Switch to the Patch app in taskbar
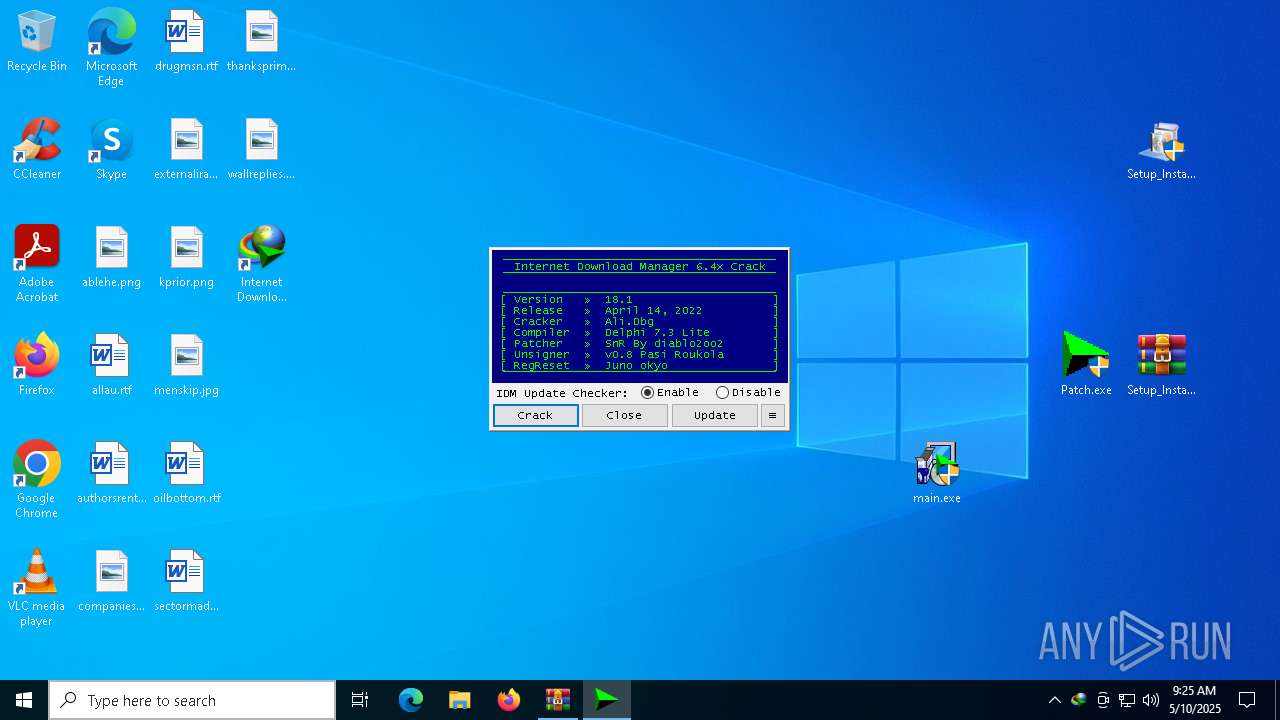The image size is (1280, 720). (607, 700)
